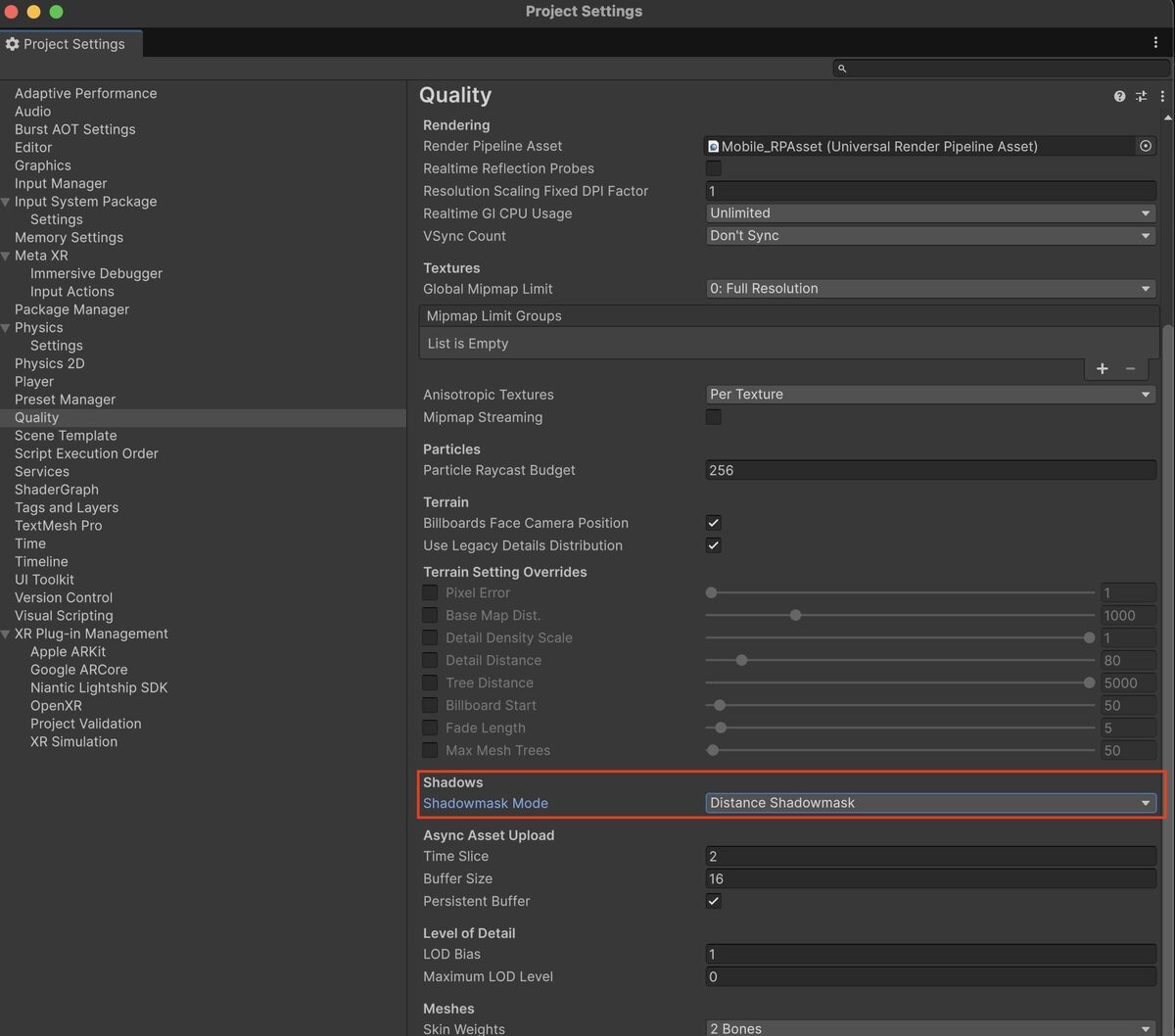Open Graphics settings category
The width and height of the screenshot is (1175, 1036).
coord(43,165)
